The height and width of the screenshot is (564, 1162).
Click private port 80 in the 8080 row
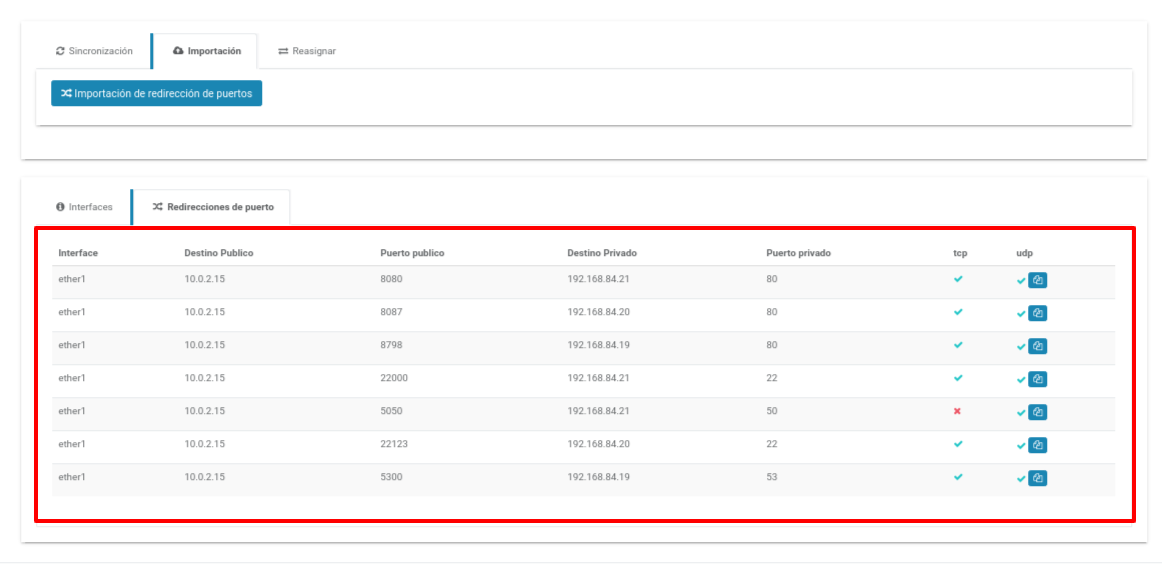772,279
